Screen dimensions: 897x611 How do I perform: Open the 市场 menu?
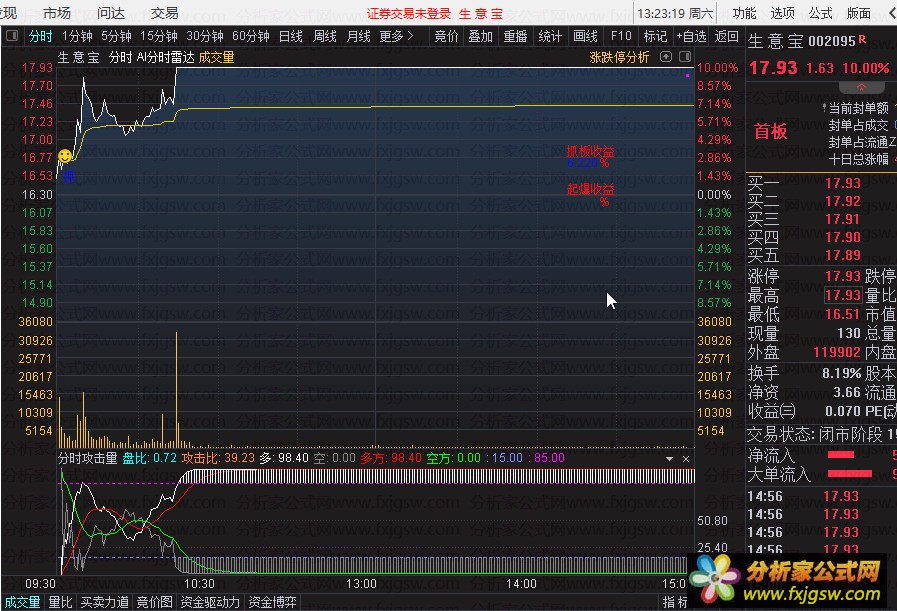pyautogui.click(x=57, y=13)
